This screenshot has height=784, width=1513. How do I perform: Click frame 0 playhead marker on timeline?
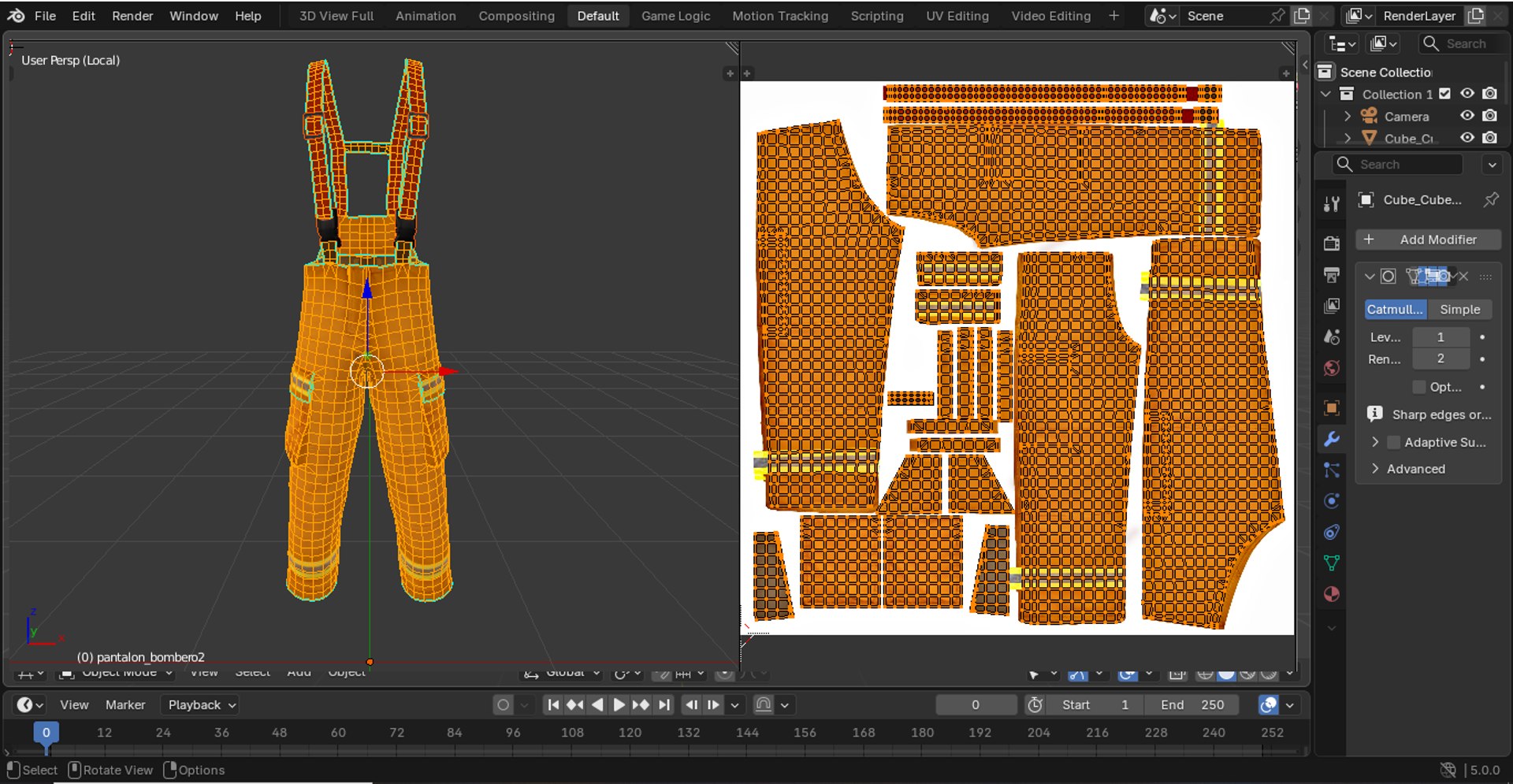tap(46, 733)
